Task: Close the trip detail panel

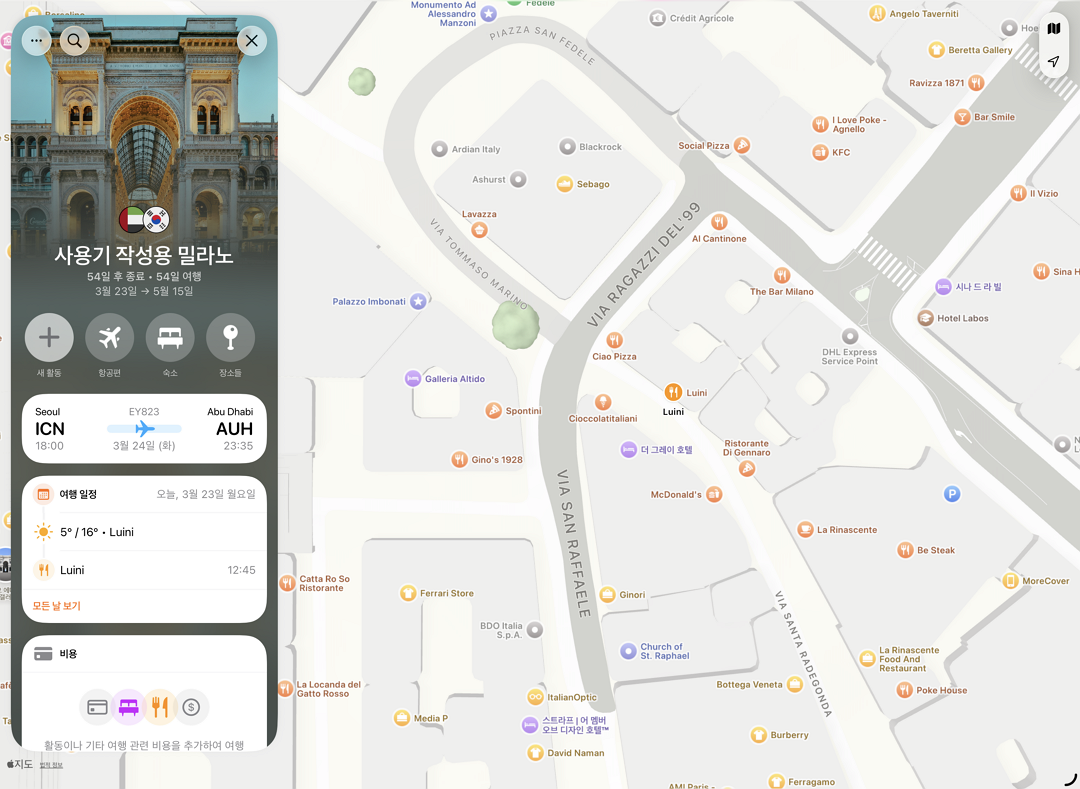Action: click(x=251, y=41)
